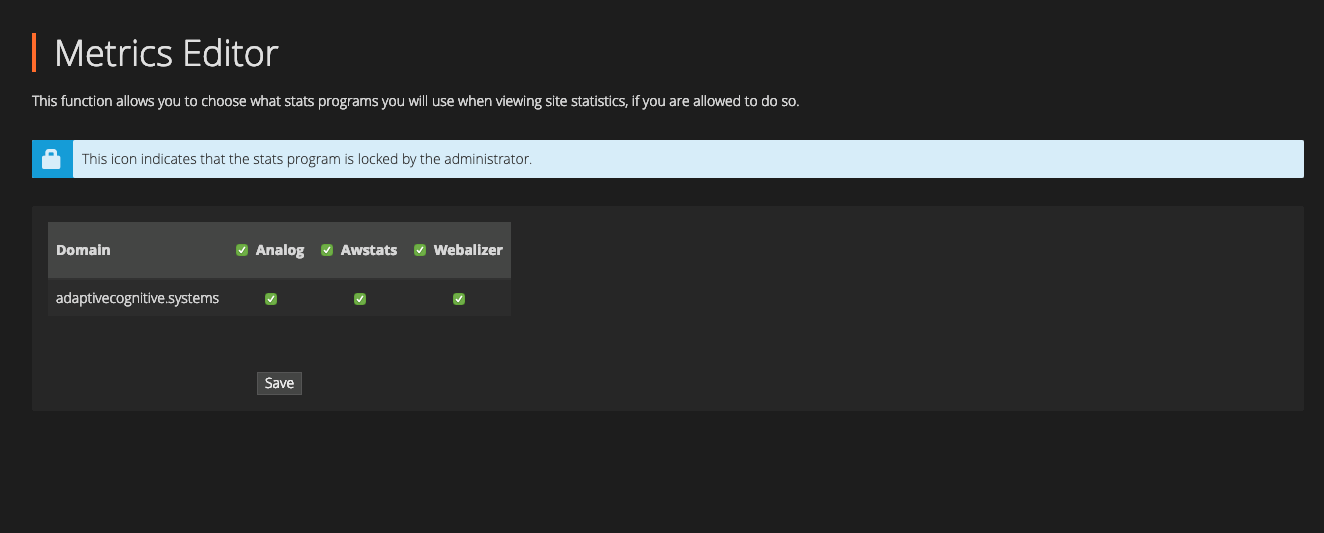The width and height of the screenshot is (1324, 533).
Task: Click the Metrics Editor page heading
Action: tap(166, 53)
